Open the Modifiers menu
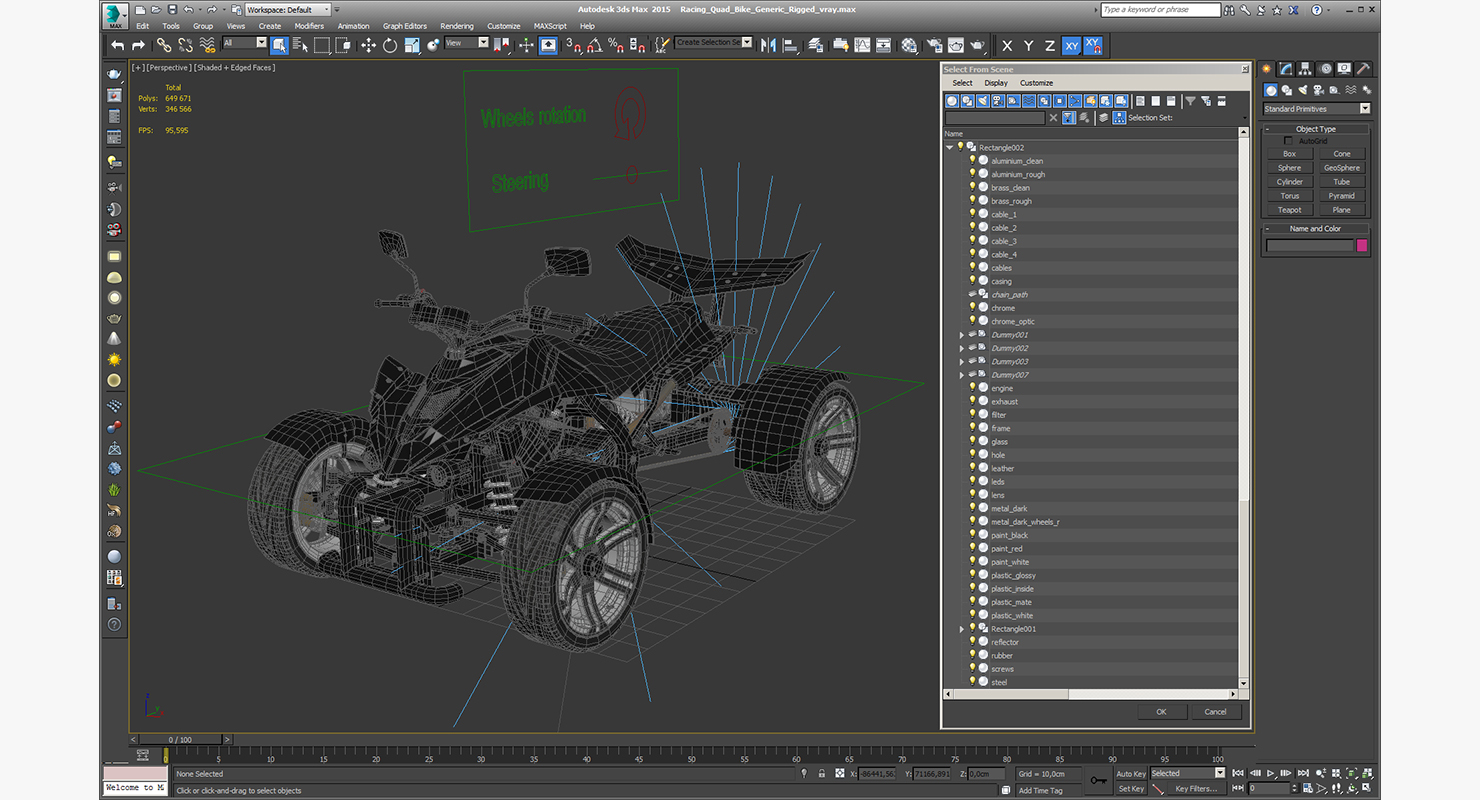The width and height of the screenshot is (1480, 800). 309,26
